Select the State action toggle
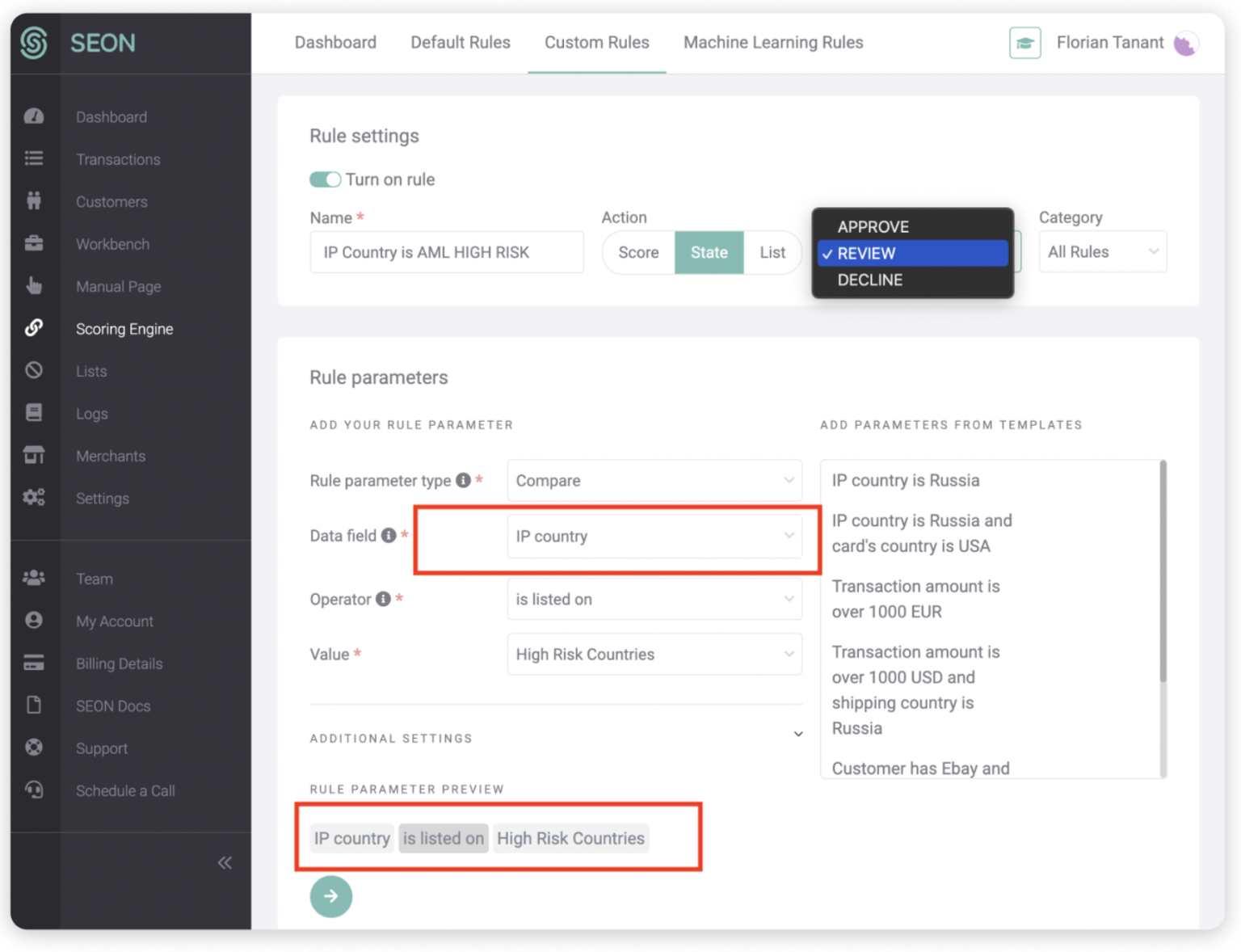The image size is (1241, 952). pyautogui.click(x=709, y=252)
